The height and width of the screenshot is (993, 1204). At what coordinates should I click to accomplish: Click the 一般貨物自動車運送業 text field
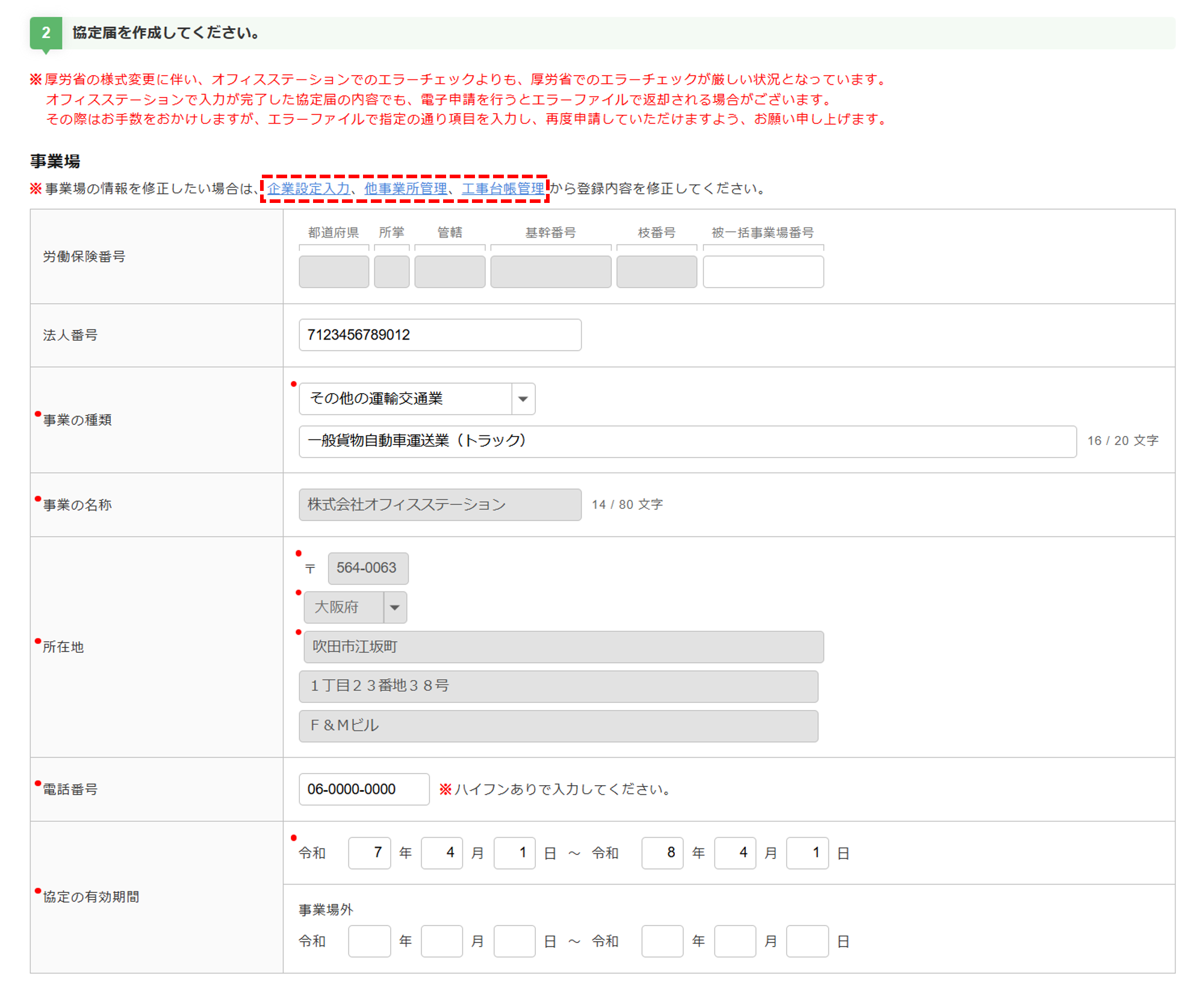point(687,441)
